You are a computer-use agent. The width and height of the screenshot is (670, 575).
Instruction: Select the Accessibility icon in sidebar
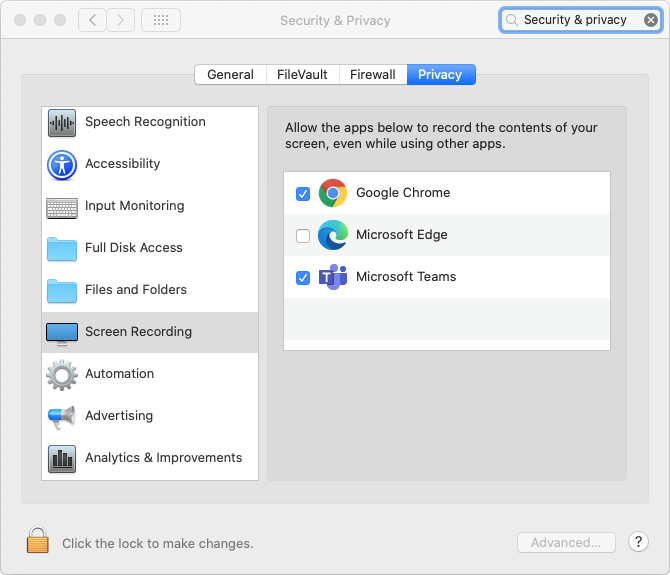coord(62,165)
